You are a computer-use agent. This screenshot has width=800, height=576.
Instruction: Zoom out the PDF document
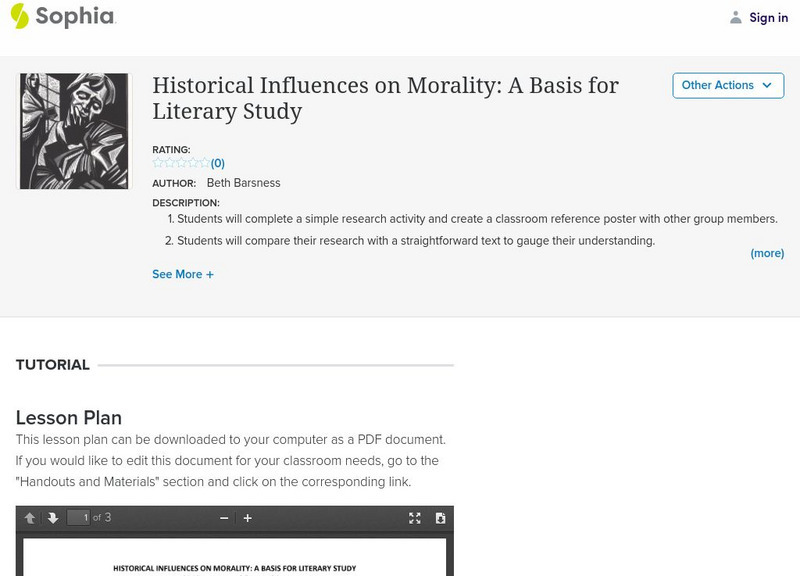tap(224, 518)
